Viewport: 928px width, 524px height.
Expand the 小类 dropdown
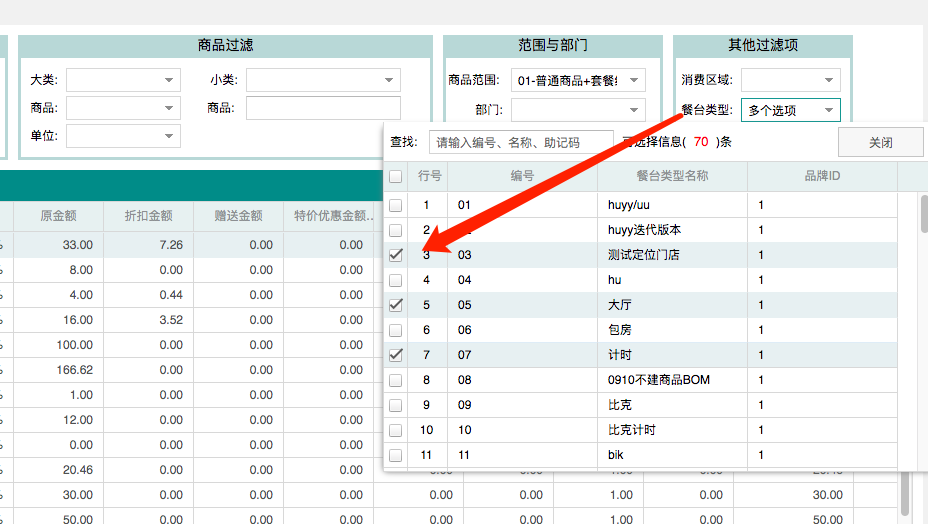323,80
